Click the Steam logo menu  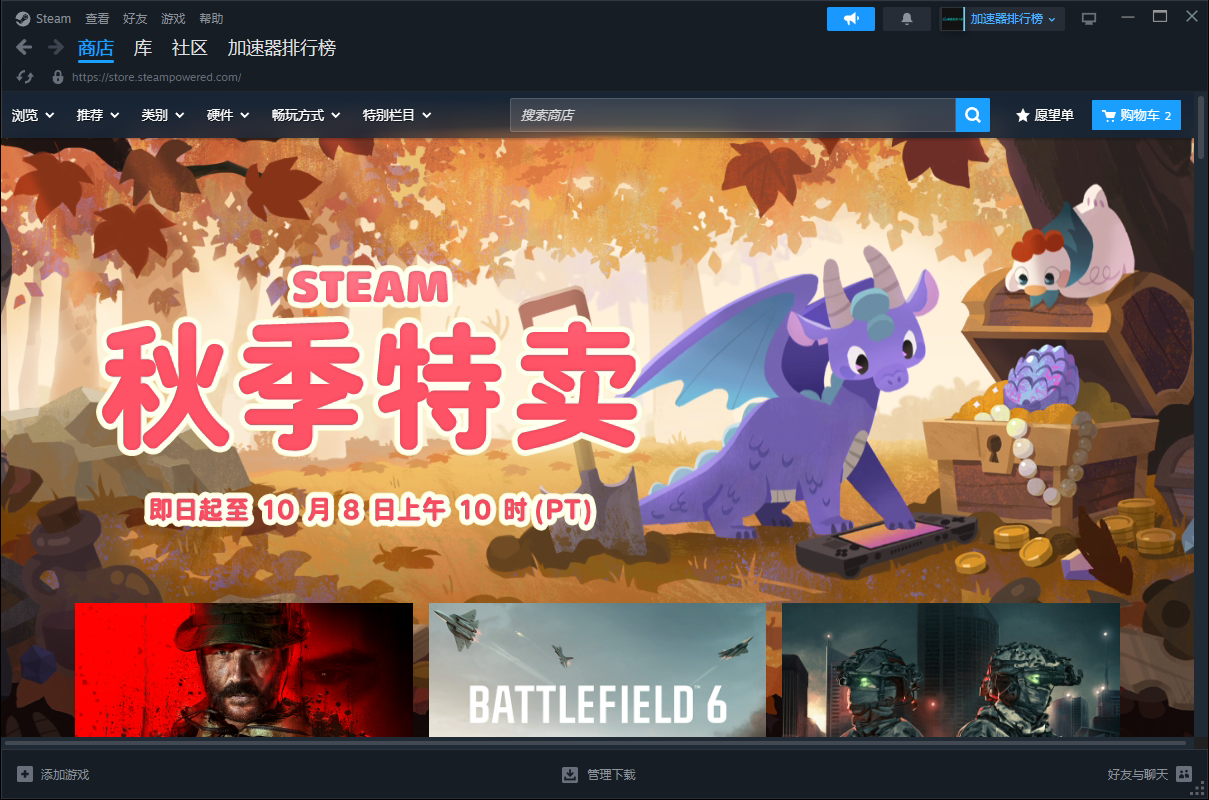(43, 18)
